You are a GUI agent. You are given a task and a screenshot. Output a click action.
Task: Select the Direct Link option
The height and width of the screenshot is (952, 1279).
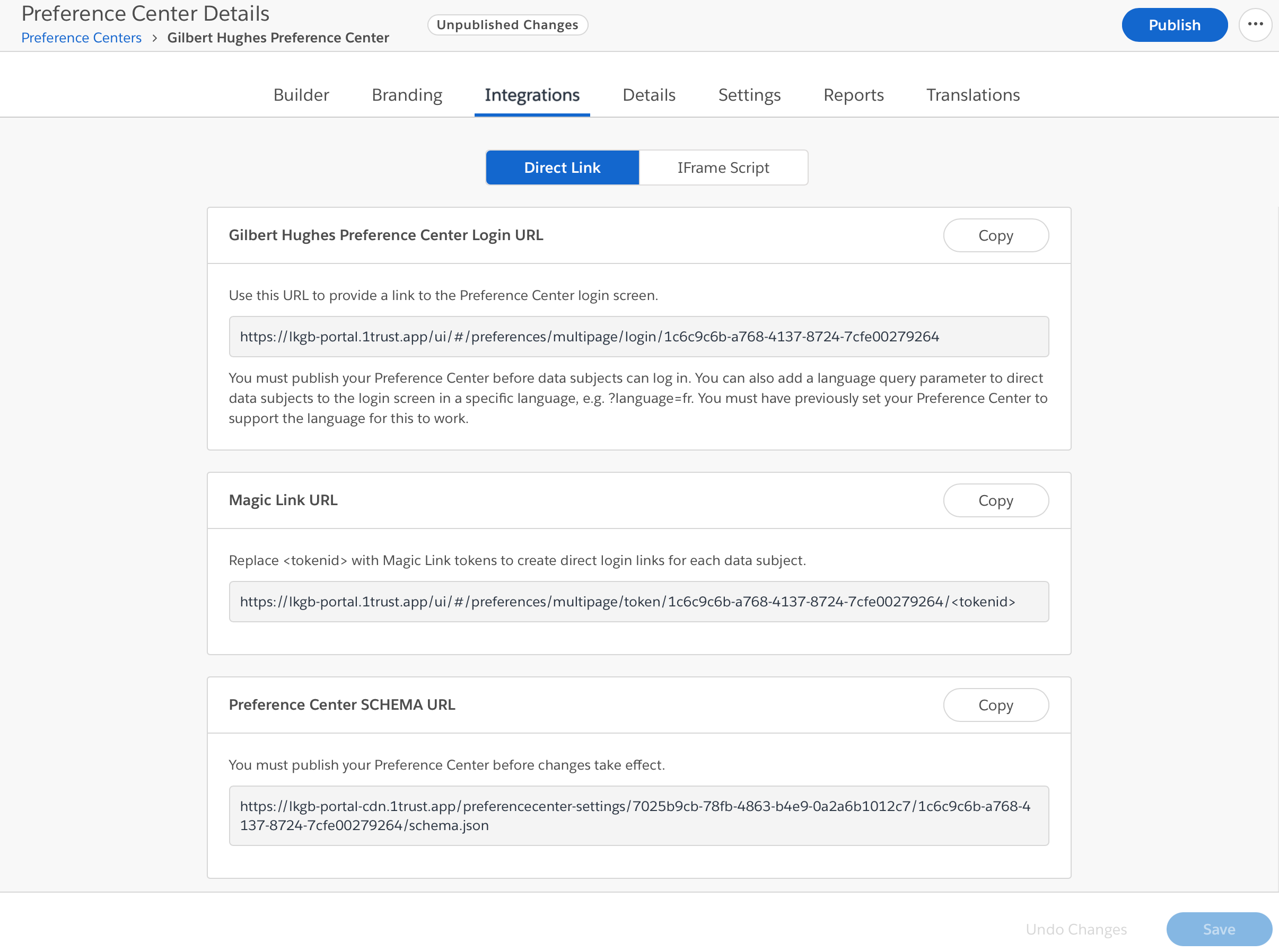(x=562, y=167)
